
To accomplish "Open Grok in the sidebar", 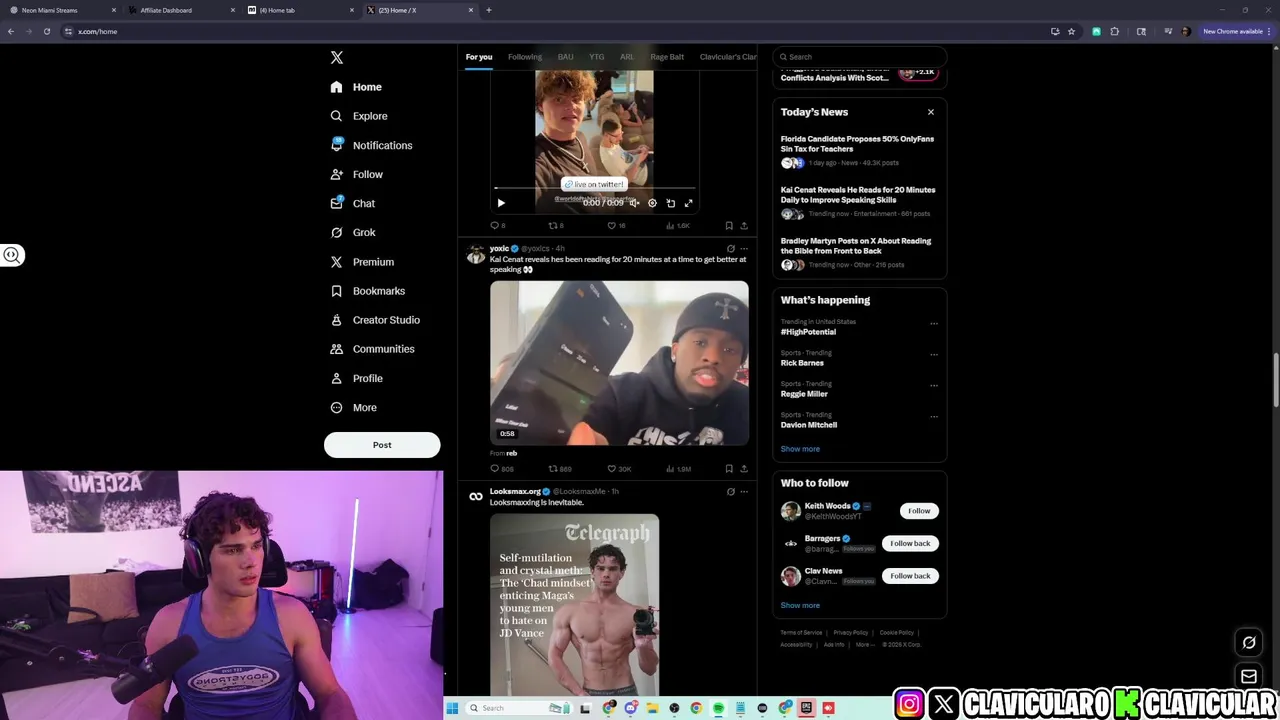I will pyautogui.click(x=352, y=232).
